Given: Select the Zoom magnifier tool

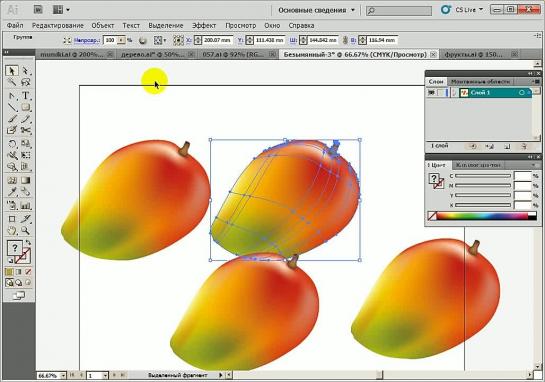Looking at the screenshot, I should pyautogui.click(x=25, y=230).
